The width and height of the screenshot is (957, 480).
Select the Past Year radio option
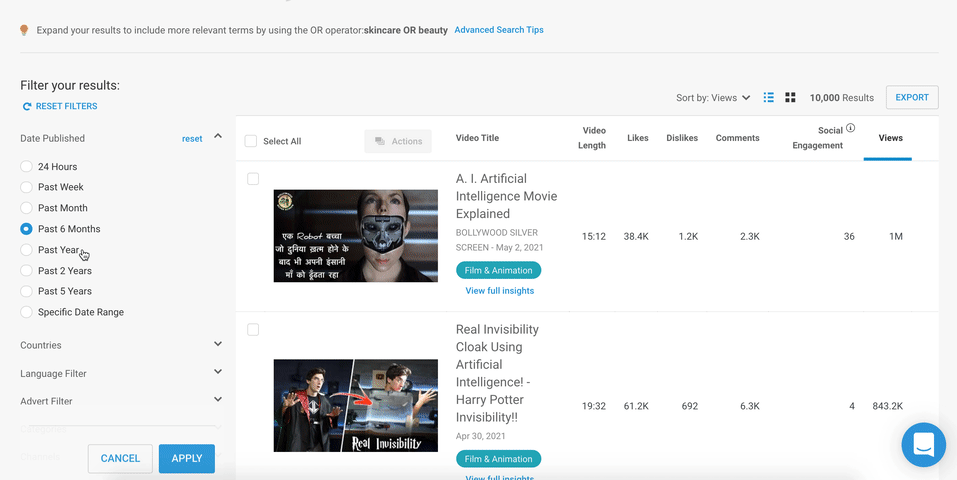27,250
